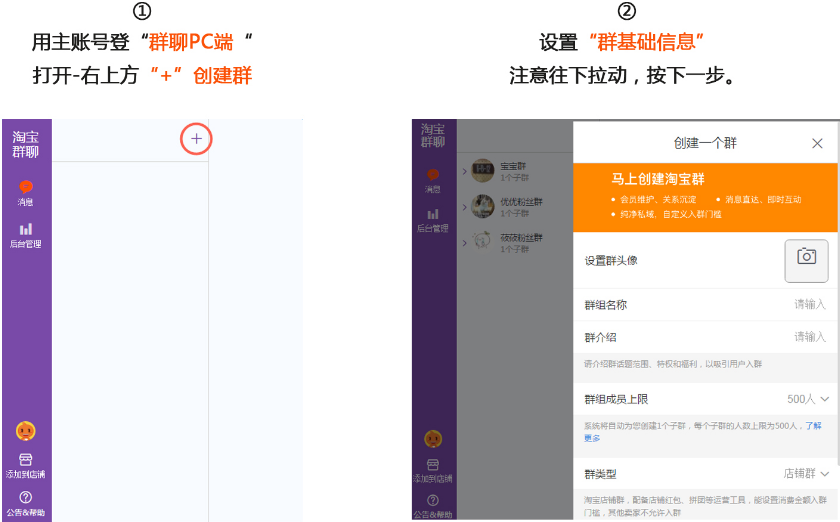Viewport: 840px width, 522px height.
Task: Click the 创建一个群 dialog title
Action: 705,143
